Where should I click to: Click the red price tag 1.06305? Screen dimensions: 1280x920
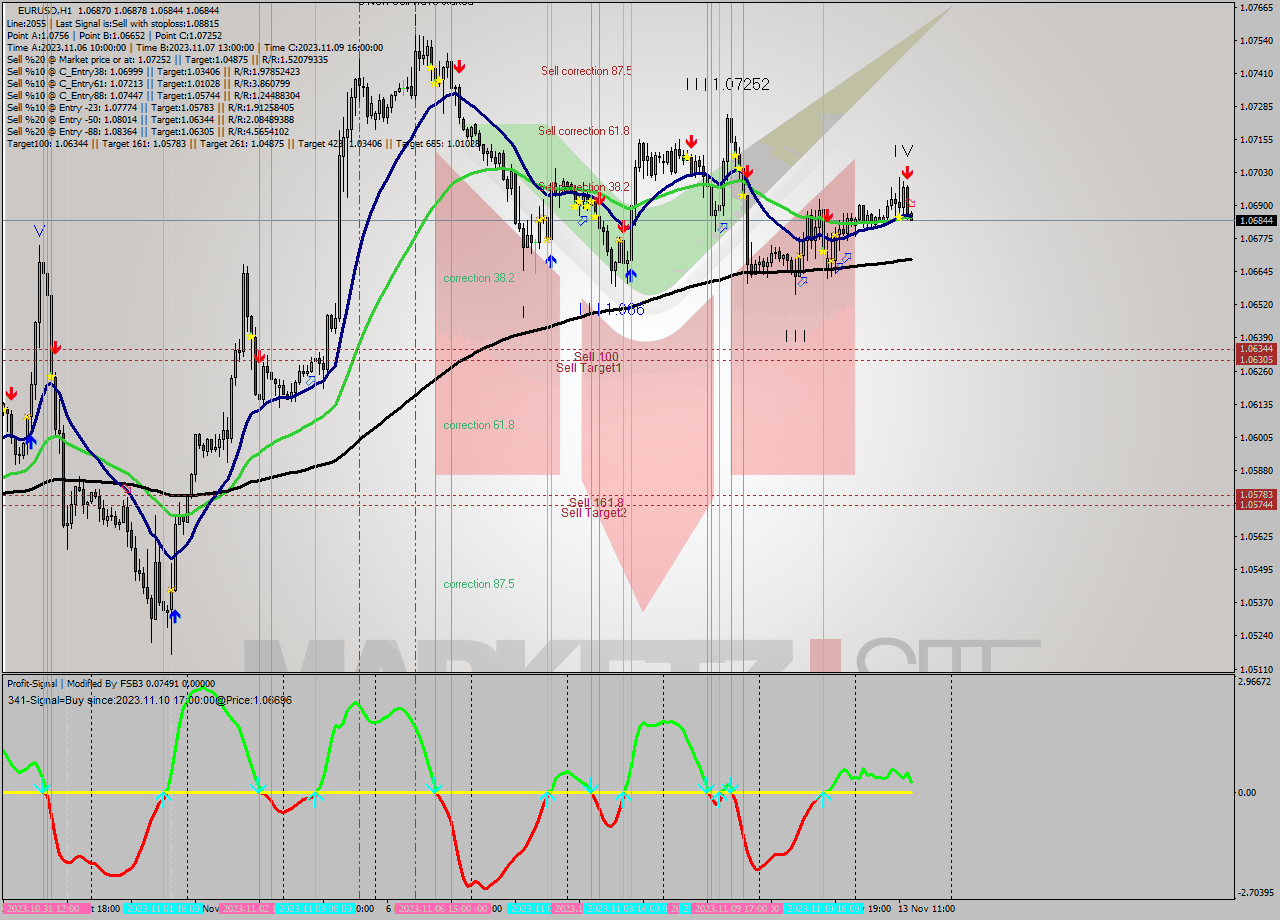tap(1256, 360)
